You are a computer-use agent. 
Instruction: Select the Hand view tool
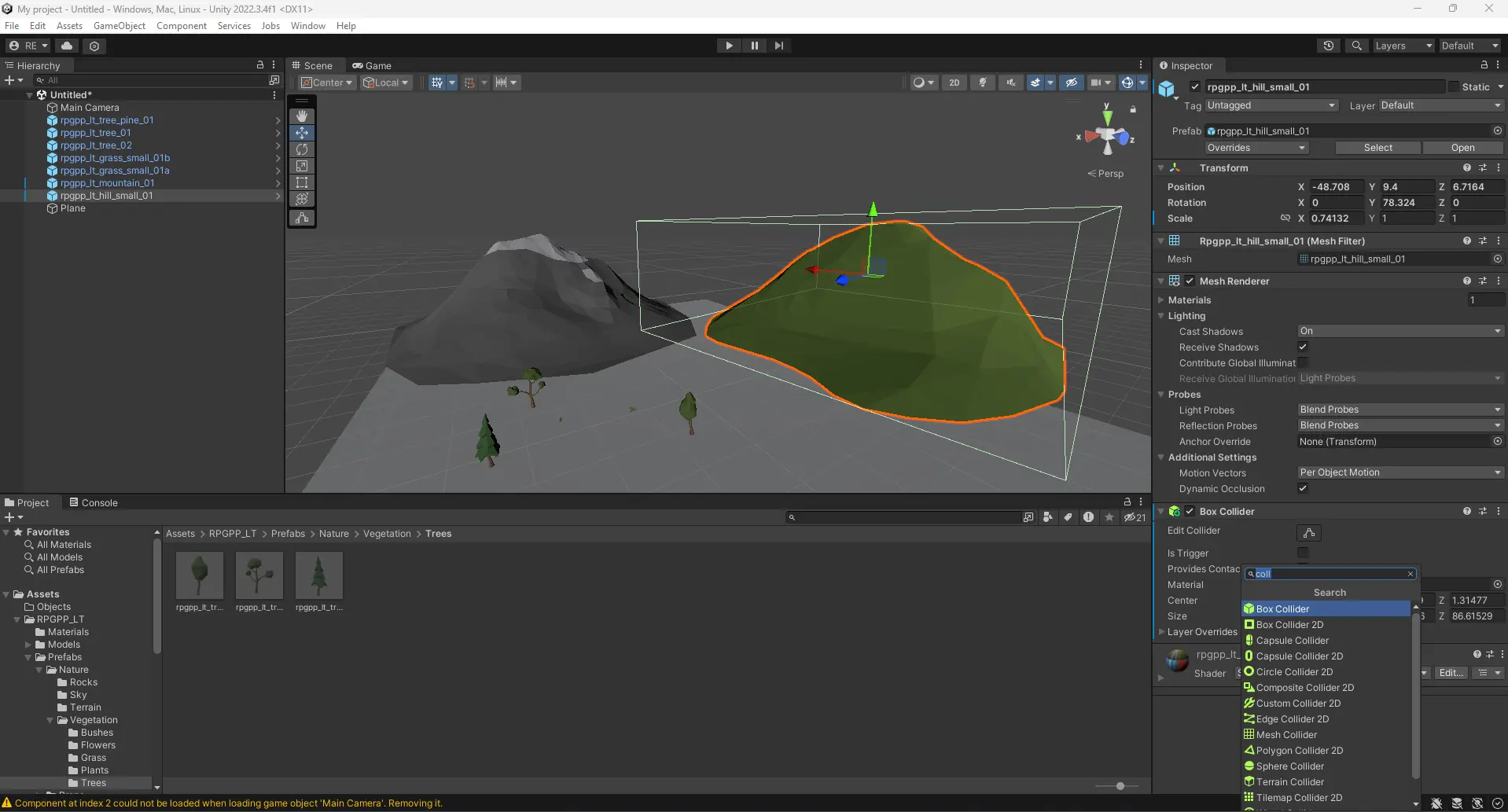tap(302, 116)
